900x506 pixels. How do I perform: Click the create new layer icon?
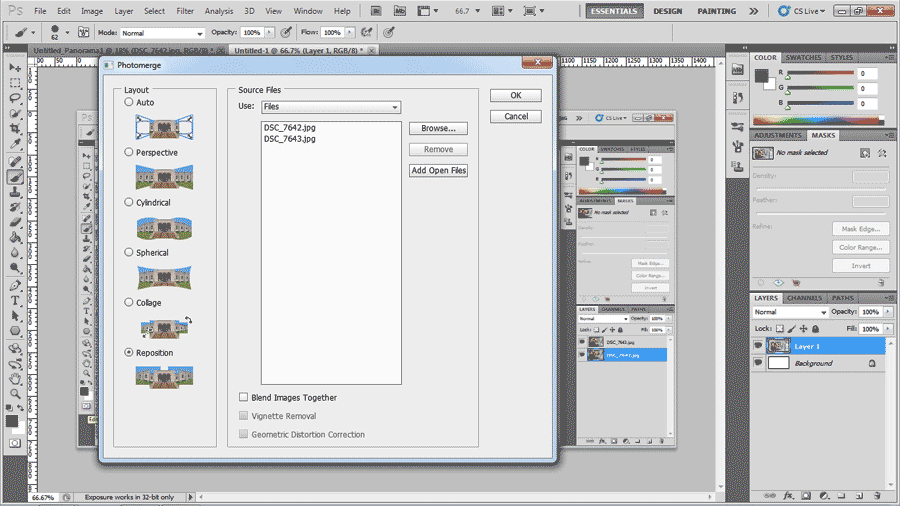click(x=859, y=496)
